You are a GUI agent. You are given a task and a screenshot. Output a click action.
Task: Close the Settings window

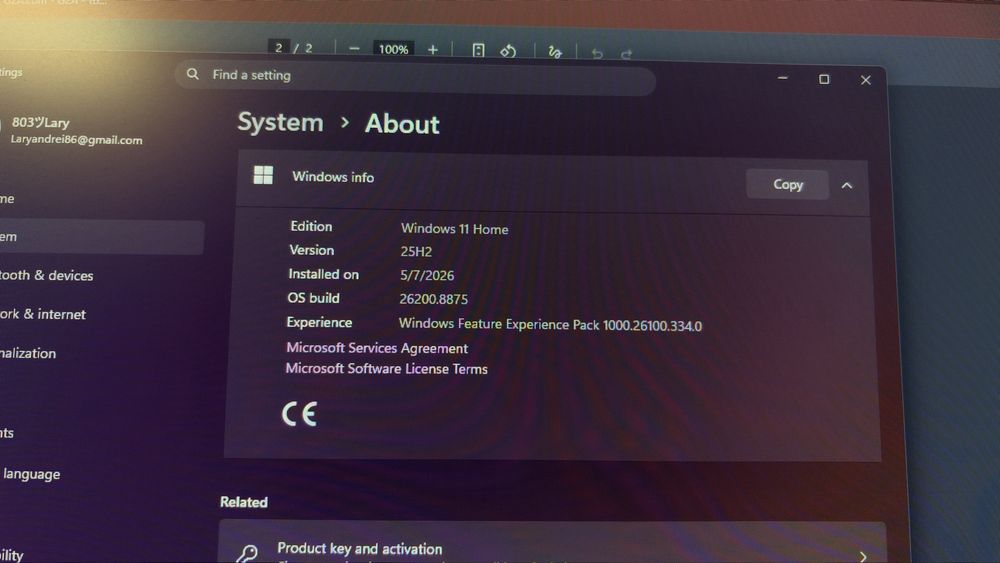(865, 80)
